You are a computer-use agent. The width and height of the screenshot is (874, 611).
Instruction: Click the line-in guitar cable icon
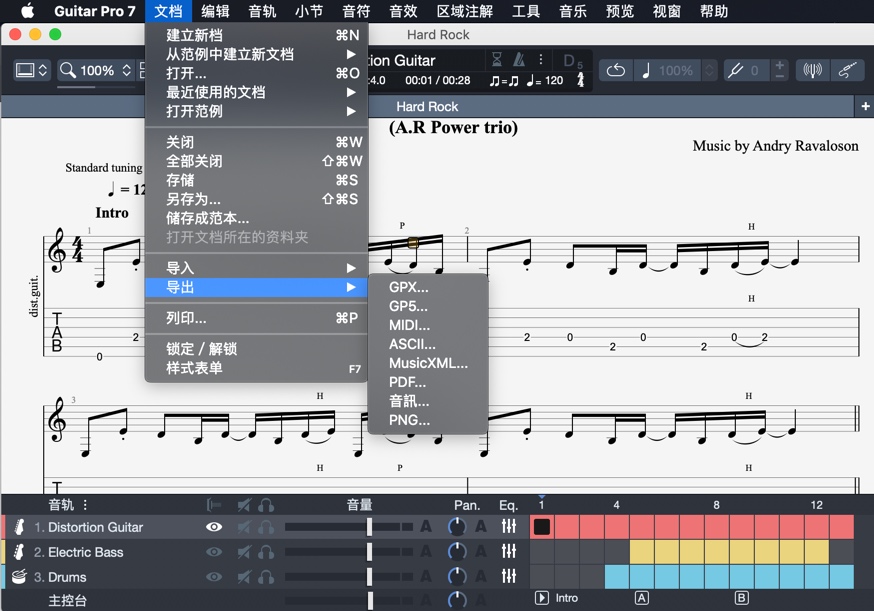click(x=847, y=70)
